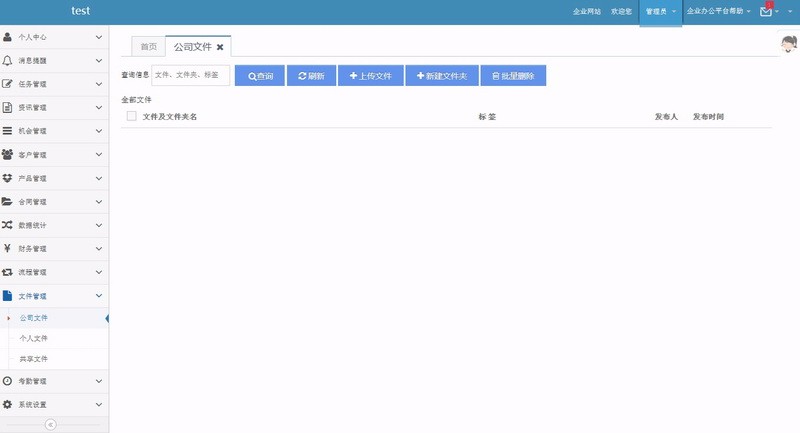Viewport: 800px width, 433px height.
Task: Collapse the sidebar with the double-arrow button
Action: 51,424
